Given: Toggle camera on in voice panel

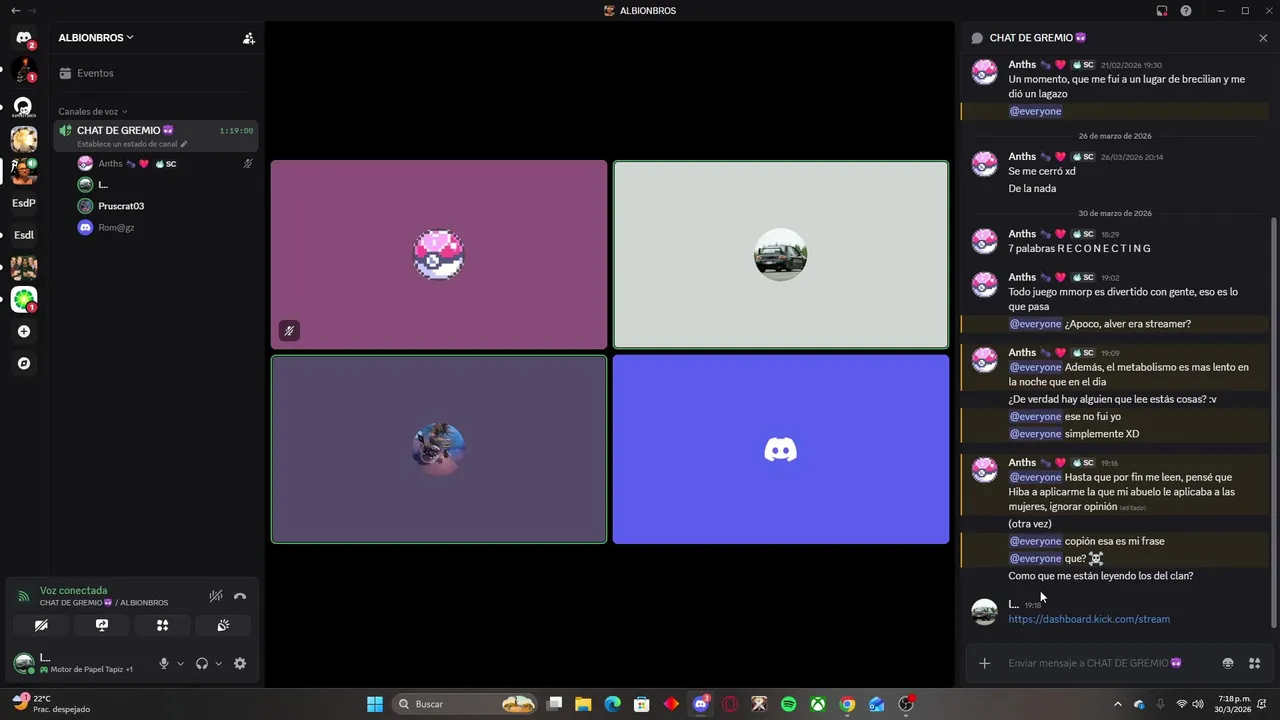Looking at the screenshot, I should click(41, 625).
